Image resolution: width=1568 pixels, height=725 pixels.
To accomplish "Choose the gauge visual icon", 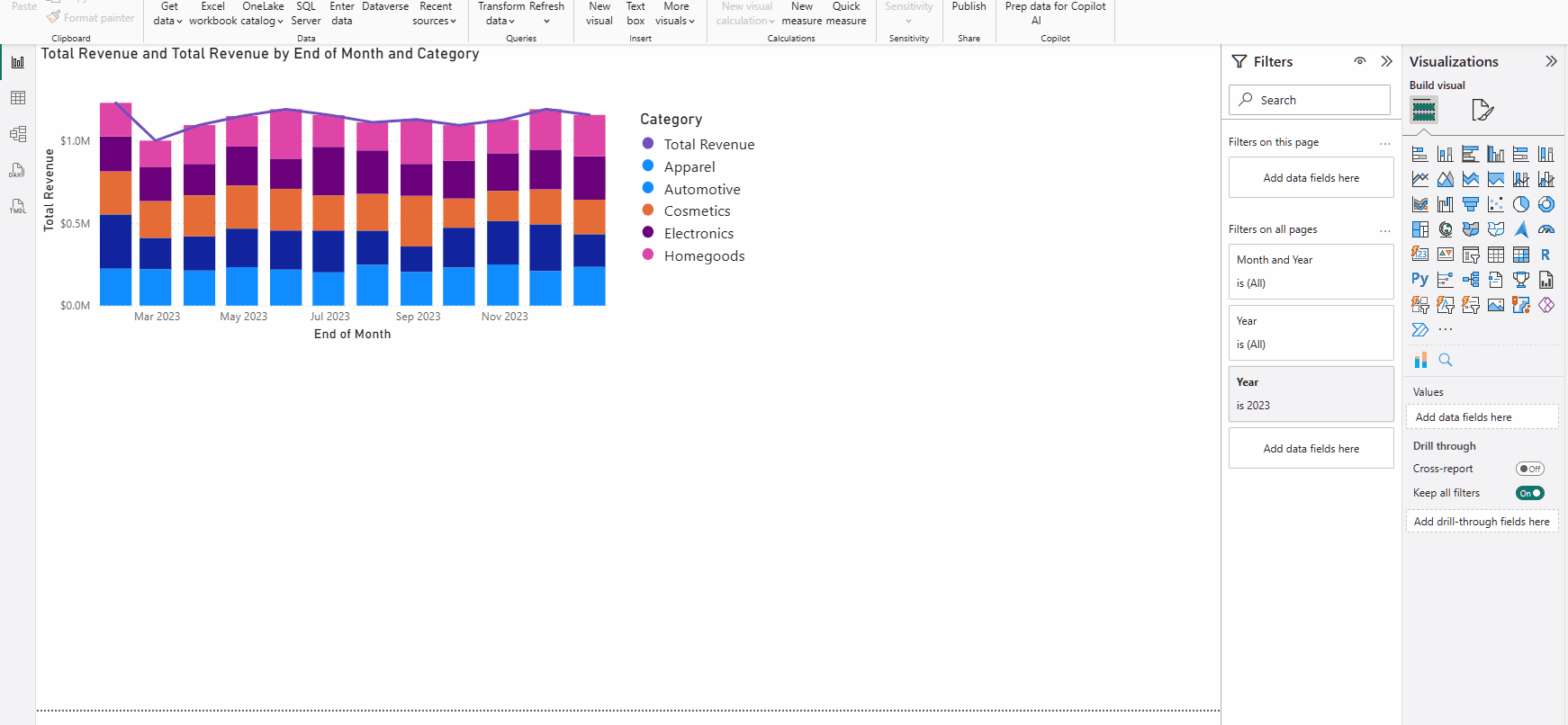I will click(1546, 229).
